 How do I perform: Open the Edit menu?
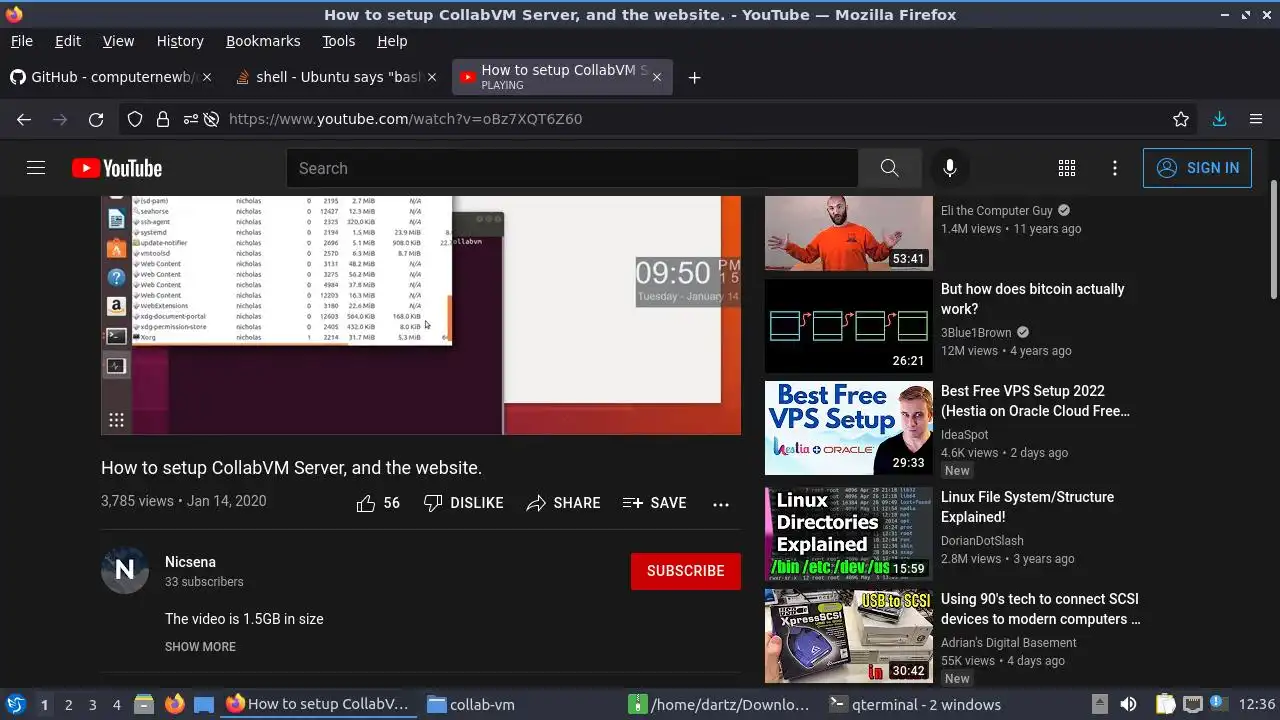click(x=68, y=41)
